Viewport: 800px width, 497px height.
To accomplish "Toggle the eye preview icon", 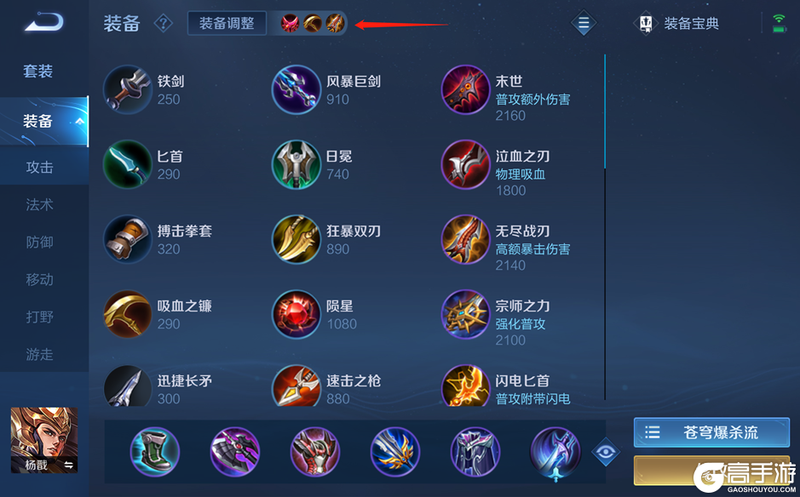I will coord(606,452).
